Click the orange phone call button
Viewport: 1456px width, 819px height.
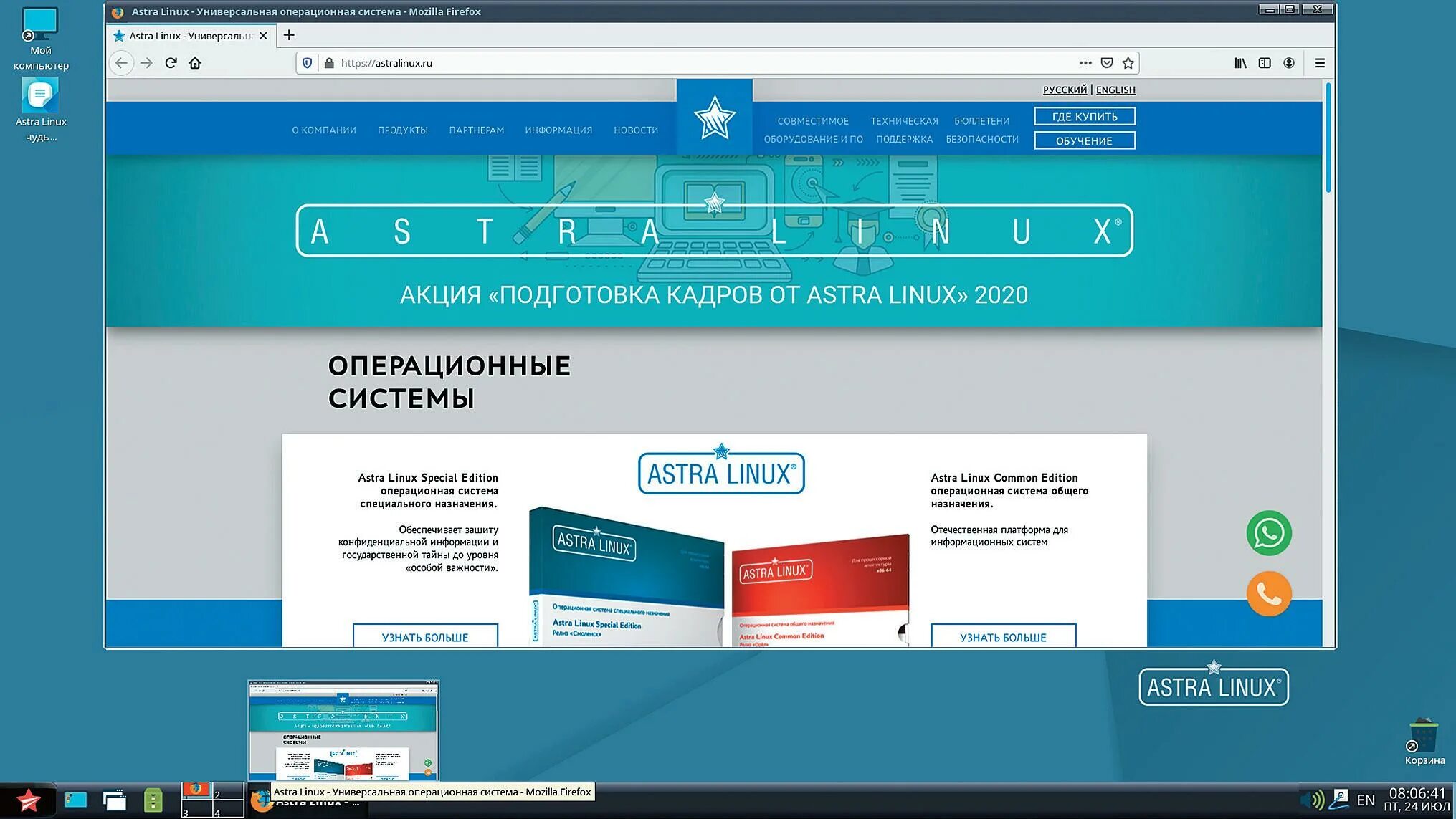click(x=1269, y=594)
